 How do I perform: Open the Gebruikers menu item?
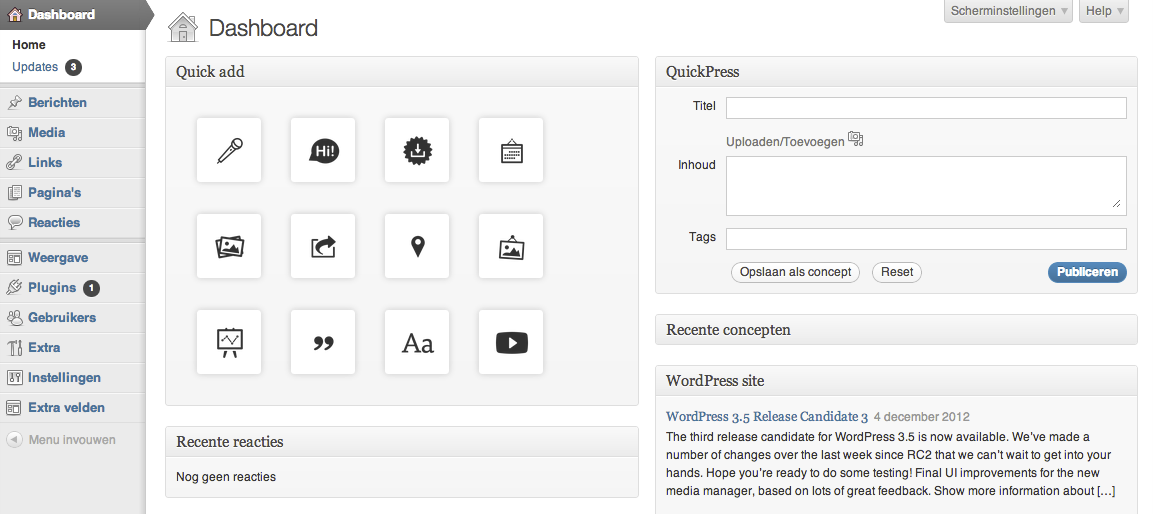click(x=62, y=318)
